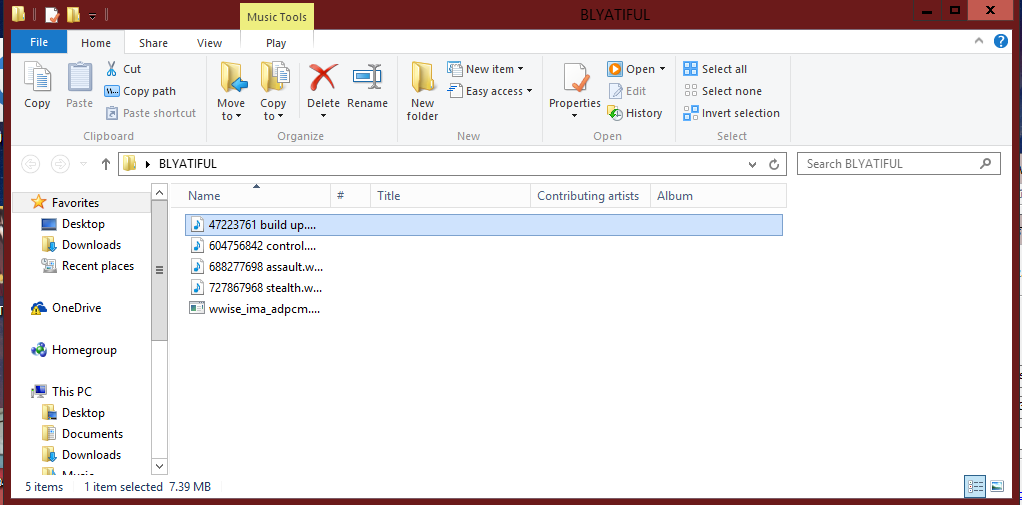This screenshot has height=505, width=1022.
Task: Open file History
Action: [x=635, y=113]
